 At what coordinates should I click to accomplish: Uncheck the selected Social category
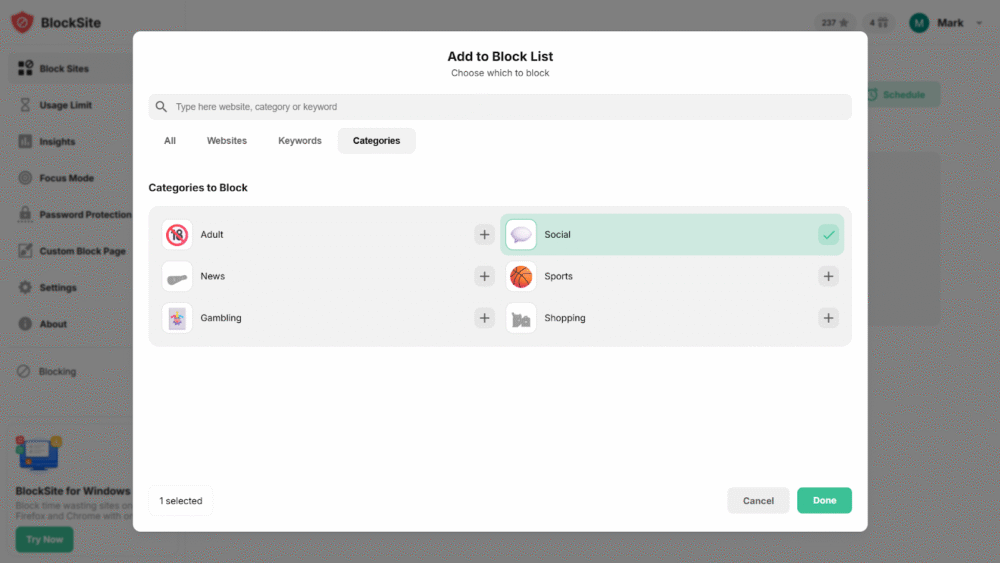828,235
